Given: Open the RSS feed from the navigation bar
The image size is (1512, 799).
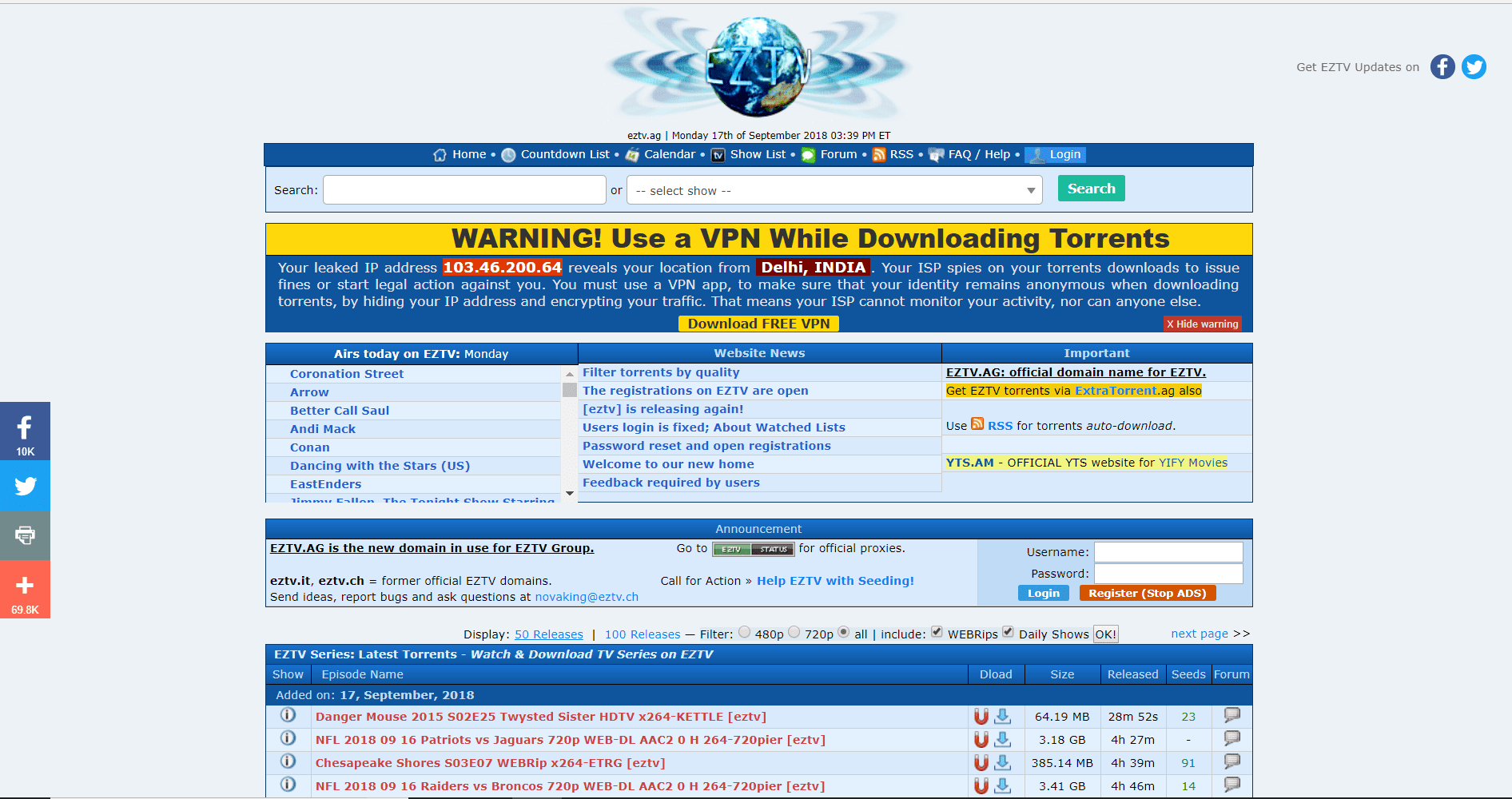Looking at the screenshot, I should point(901,154).
